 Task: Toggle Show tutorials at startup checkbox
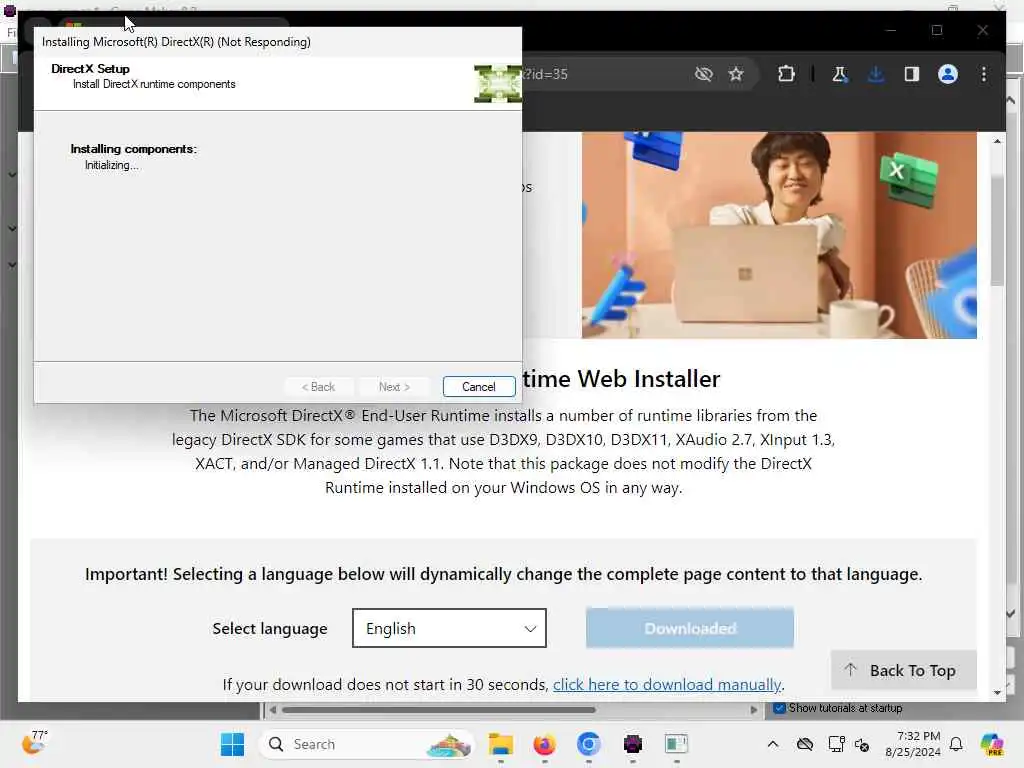click(779, 708)
